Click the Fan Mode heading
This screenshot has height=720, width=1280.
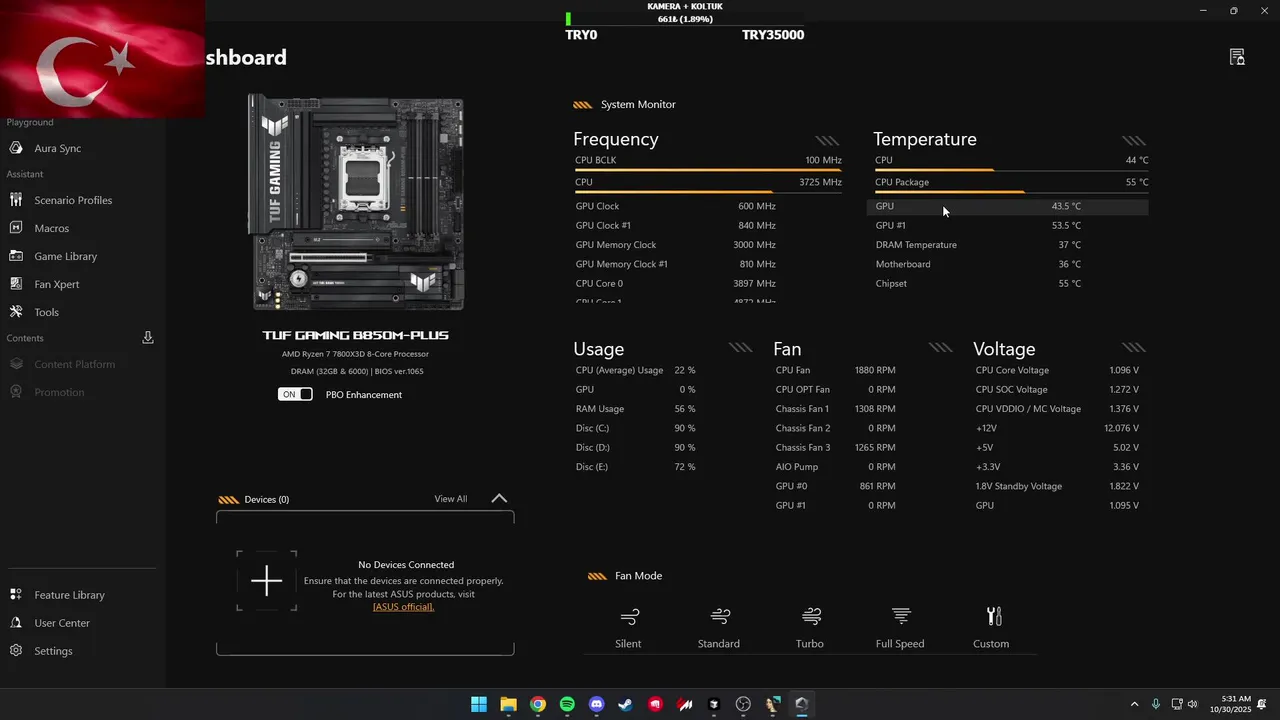click(638, 576)
